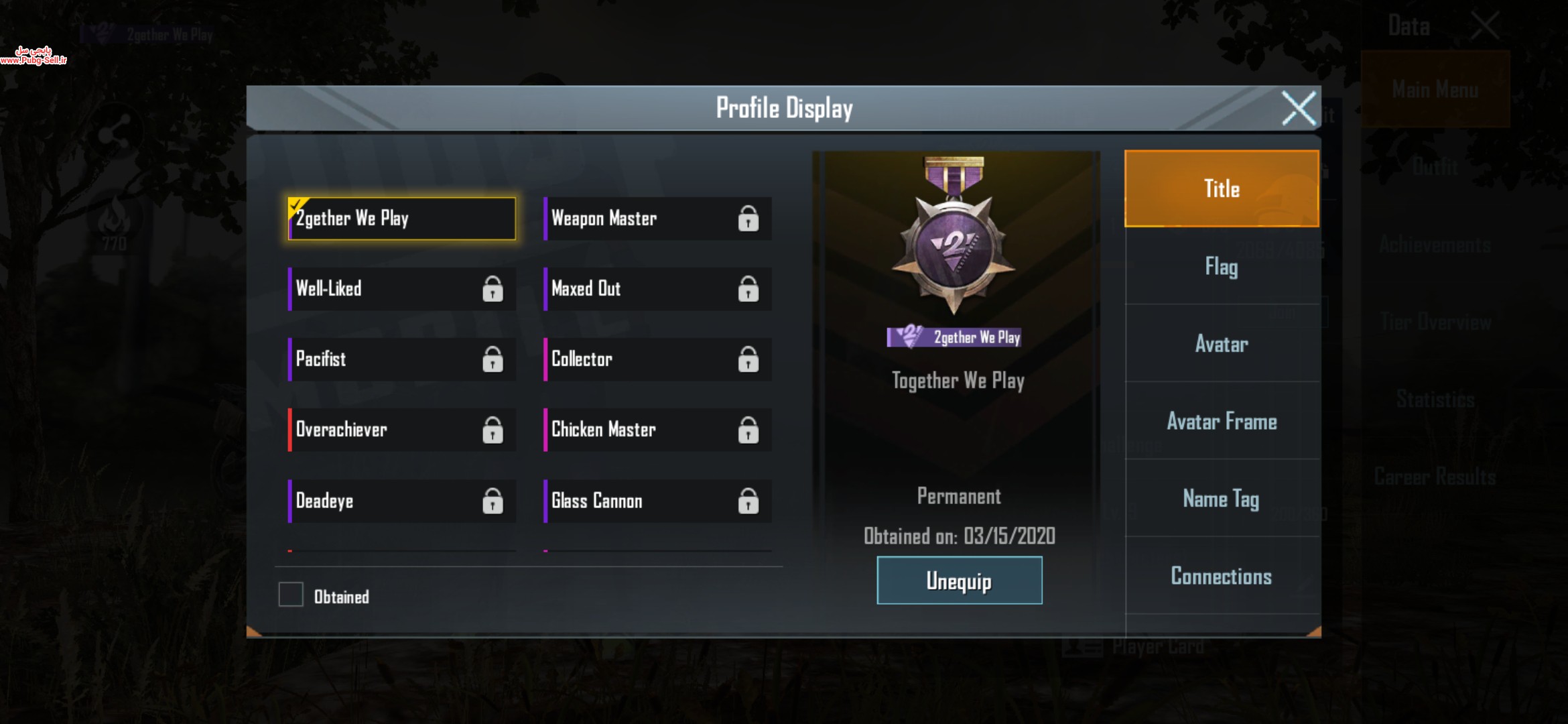
Task: Switch to the Name Tag tab
Action: [x=1222, y=499]
